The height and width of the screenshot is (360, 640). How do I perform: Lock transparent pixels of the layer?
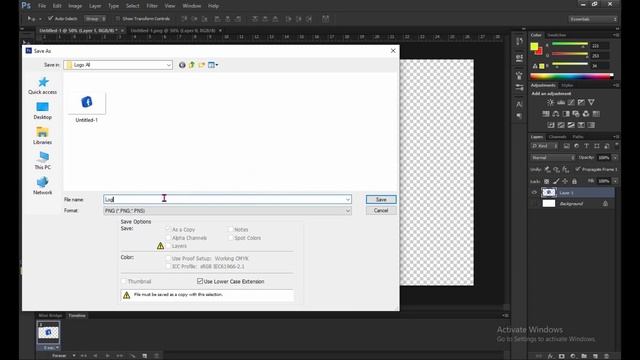pos(547,181)
